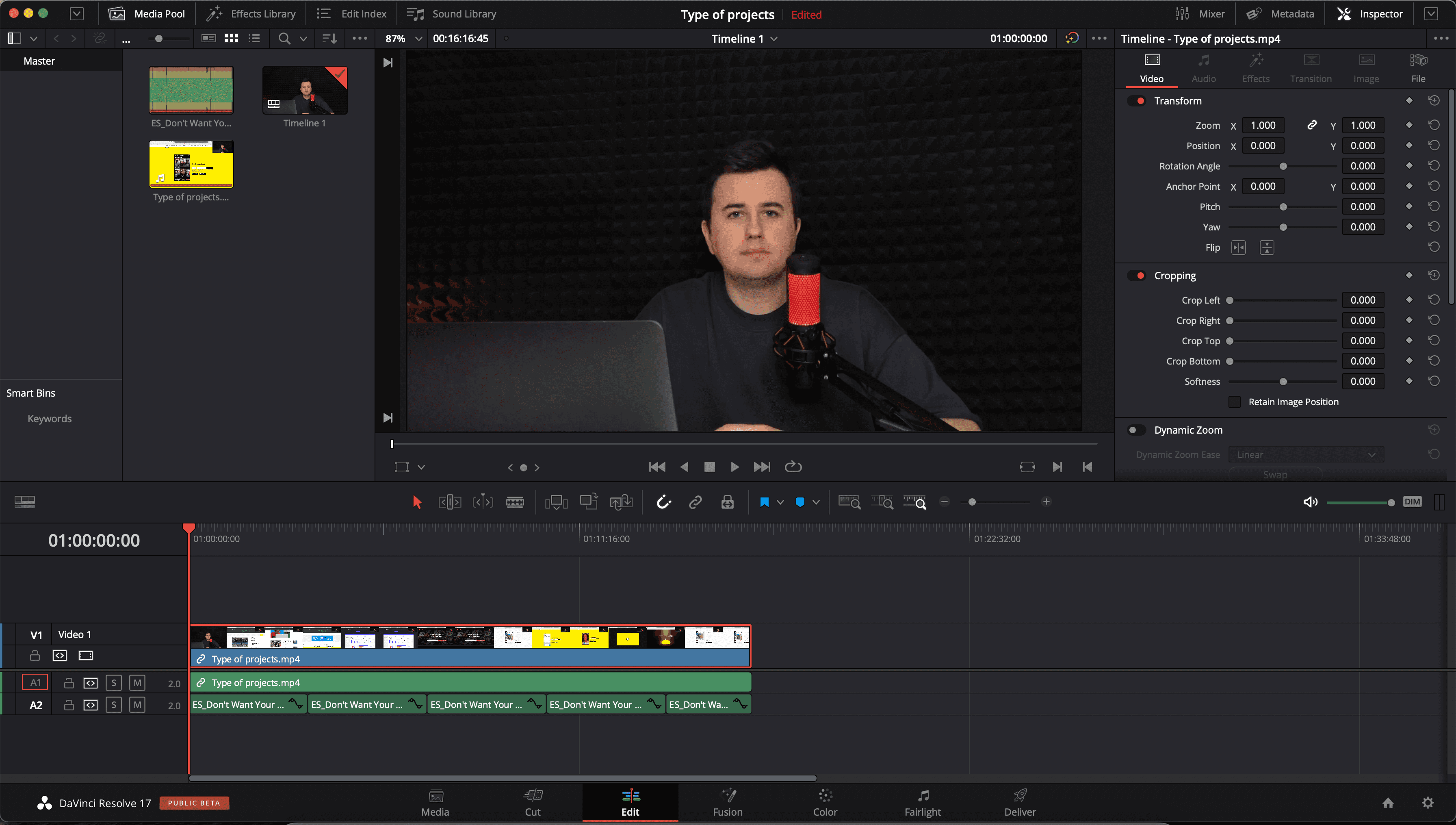Image resolution: width=1456 pixels, height=825 pixels.
Task: Click the linked selection chain icon
Action: 695,502
